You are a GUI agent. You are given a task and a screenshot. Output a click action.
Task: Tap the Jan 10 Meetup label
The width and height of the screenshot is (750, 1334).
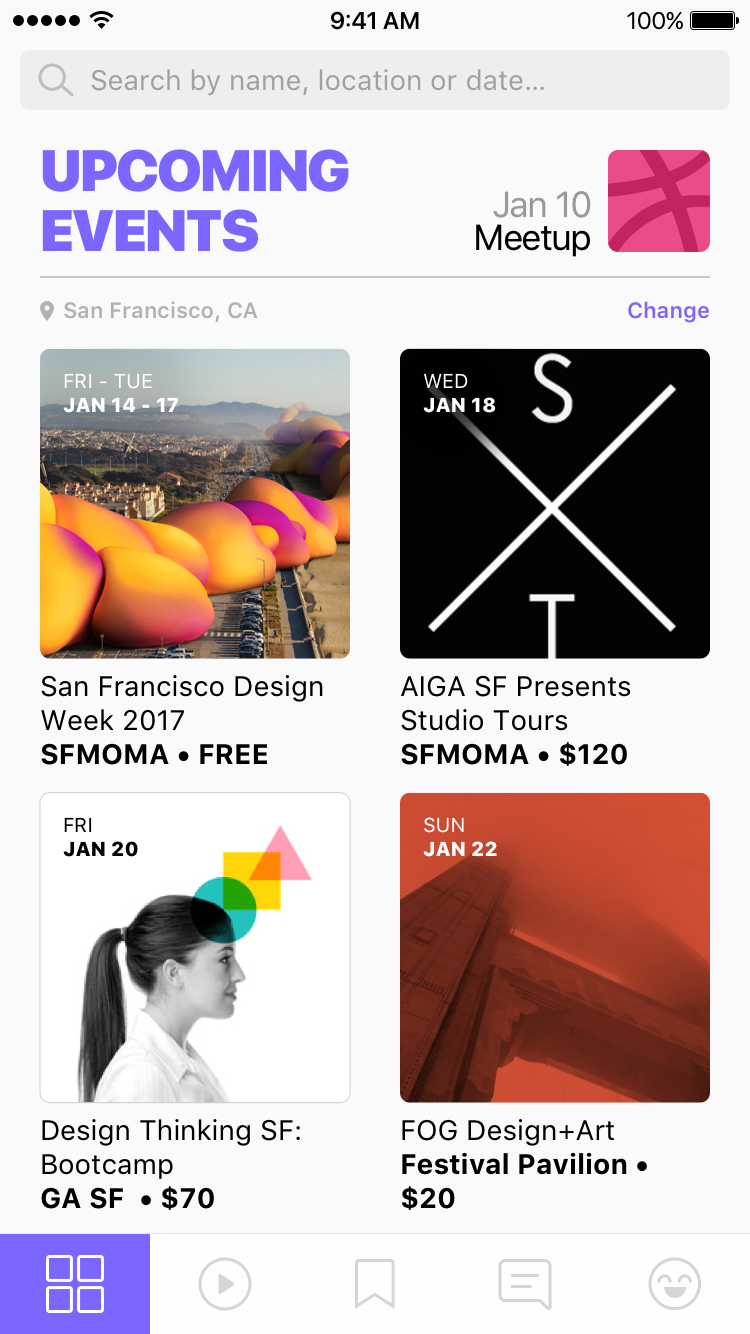pos(533,221)
